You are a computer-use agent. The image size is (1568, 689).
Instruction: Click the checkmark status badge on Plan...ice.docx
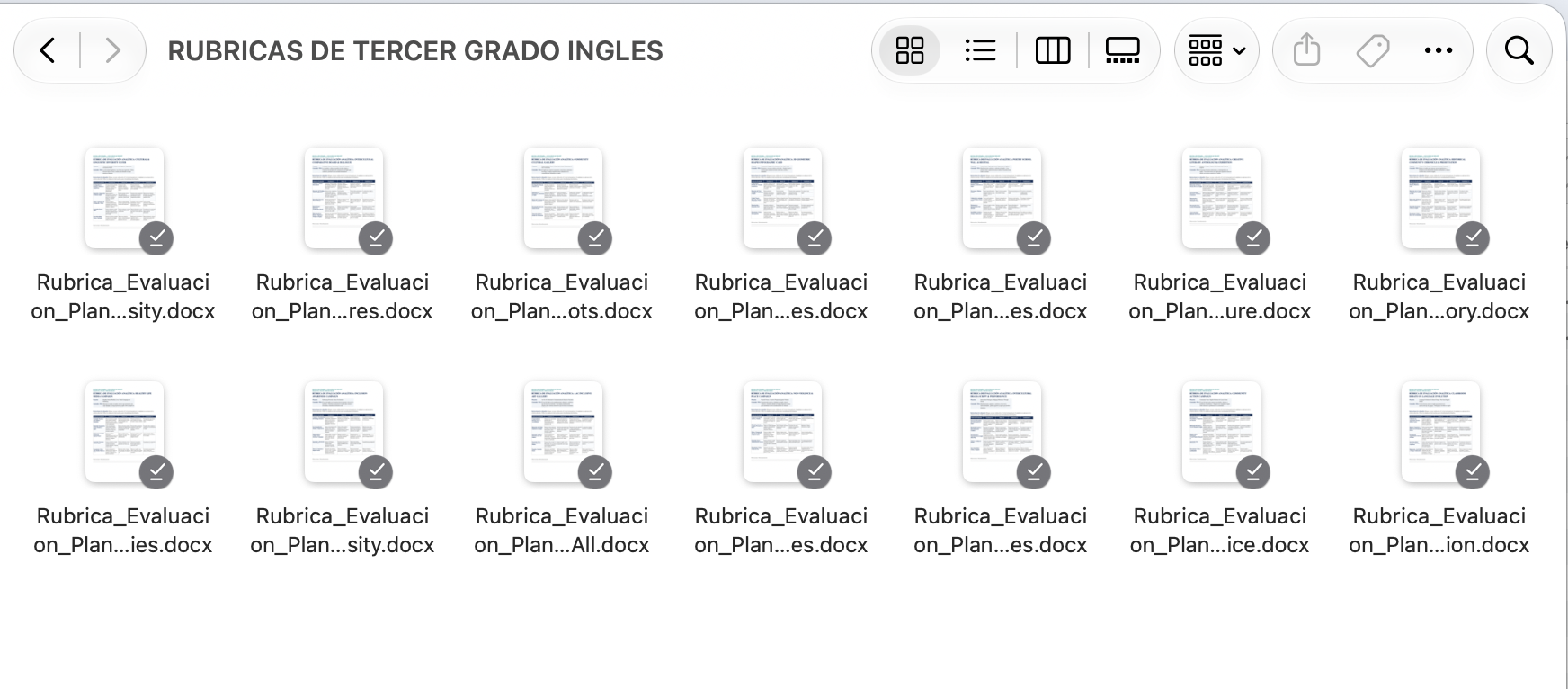pyautogui.click(x=1253, y=472)
